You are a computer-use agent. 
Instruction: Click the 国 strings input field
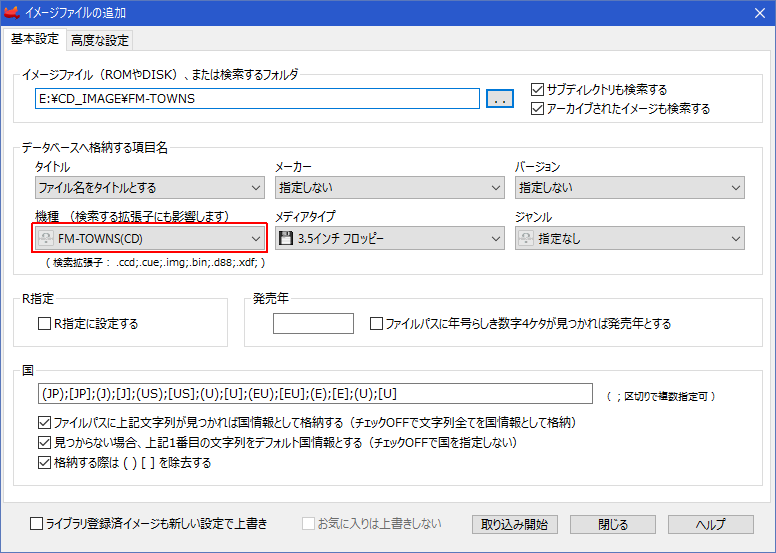[x=315, y=394]
